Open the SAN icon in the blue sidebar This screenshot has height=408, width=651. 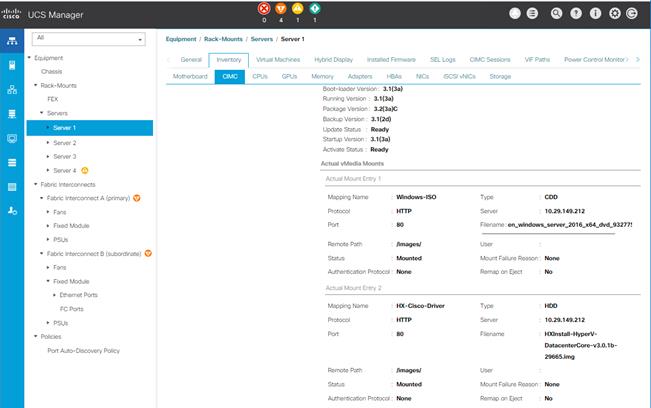pyautogui.click(x=12, y=114)
